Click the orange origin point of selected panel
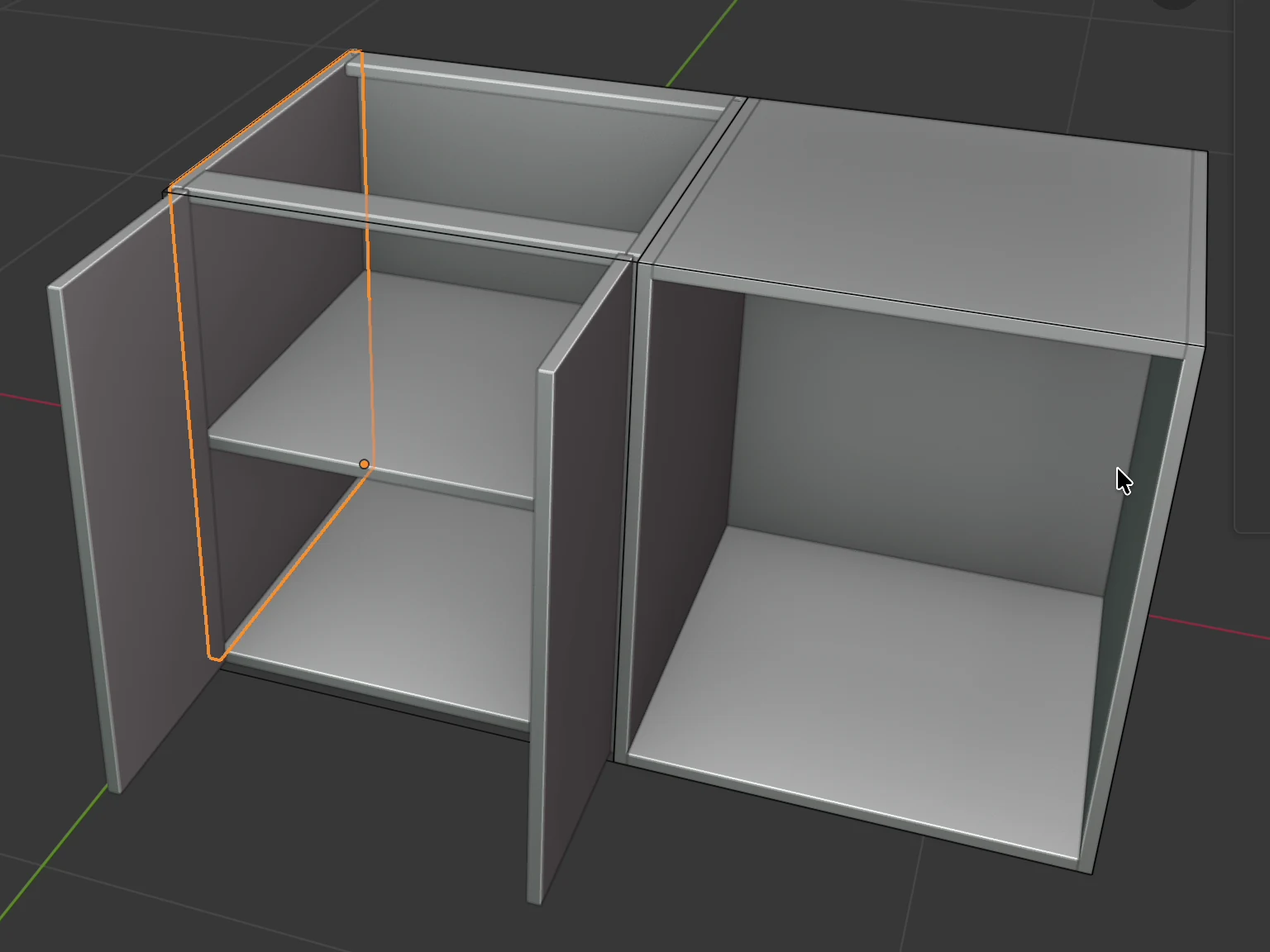The height and width of the screenshot is (952, 1270). pos(364,464)
